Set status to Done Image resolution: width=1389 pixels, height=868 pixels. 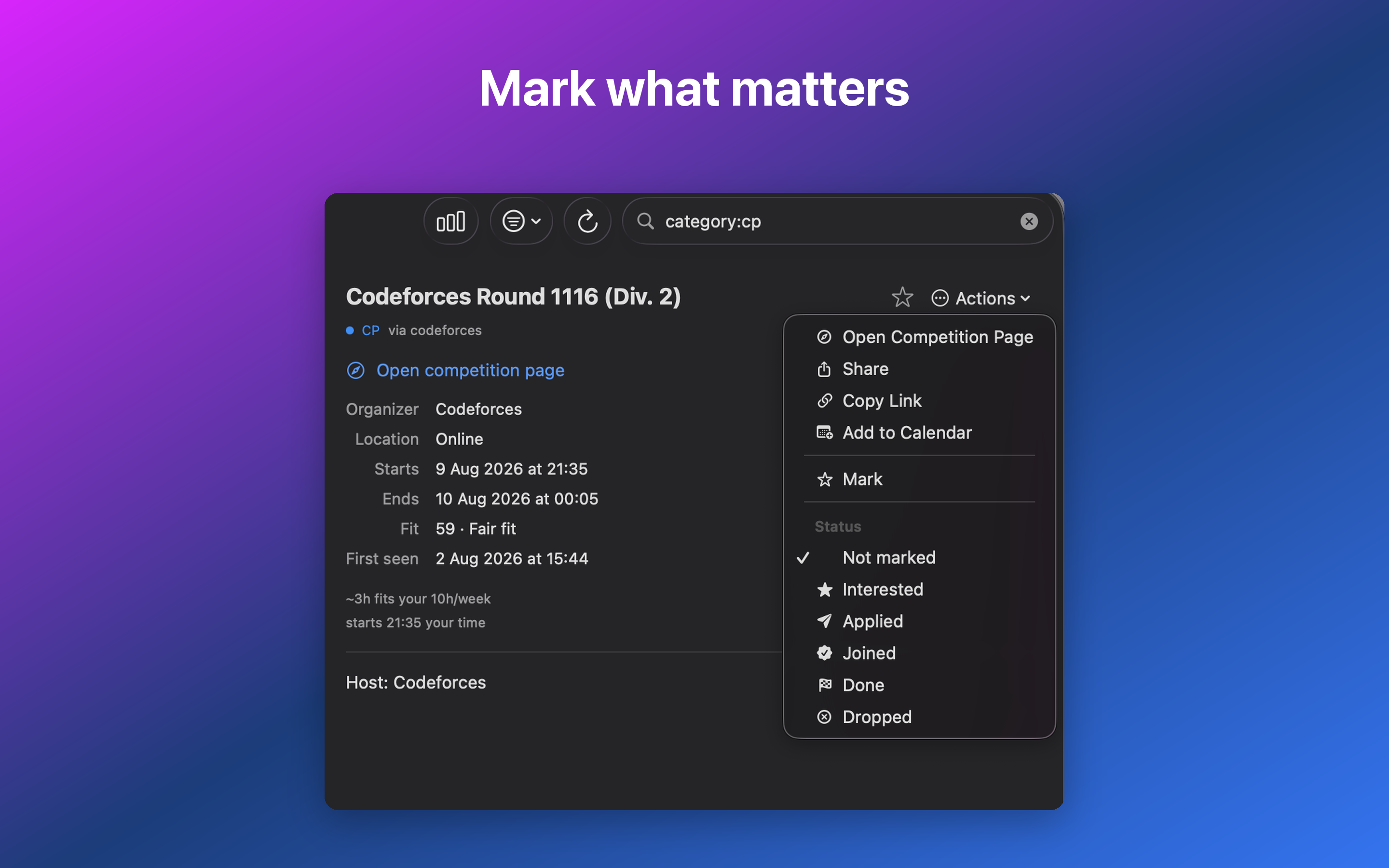tap(920, 685)
